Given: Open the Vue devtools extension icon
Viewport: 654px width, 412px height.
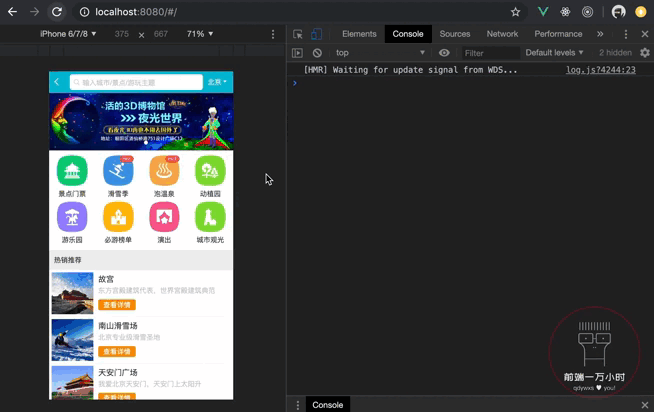Looking at the screenshot, I should pos(543,12).
